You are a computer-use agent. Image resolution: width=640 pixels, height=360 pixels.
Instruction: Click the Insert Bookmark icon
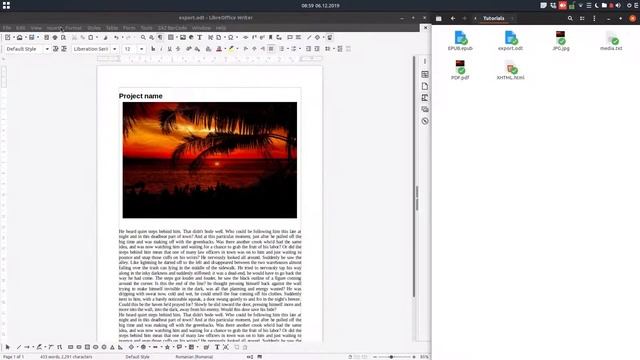click(x=270, y=38)
